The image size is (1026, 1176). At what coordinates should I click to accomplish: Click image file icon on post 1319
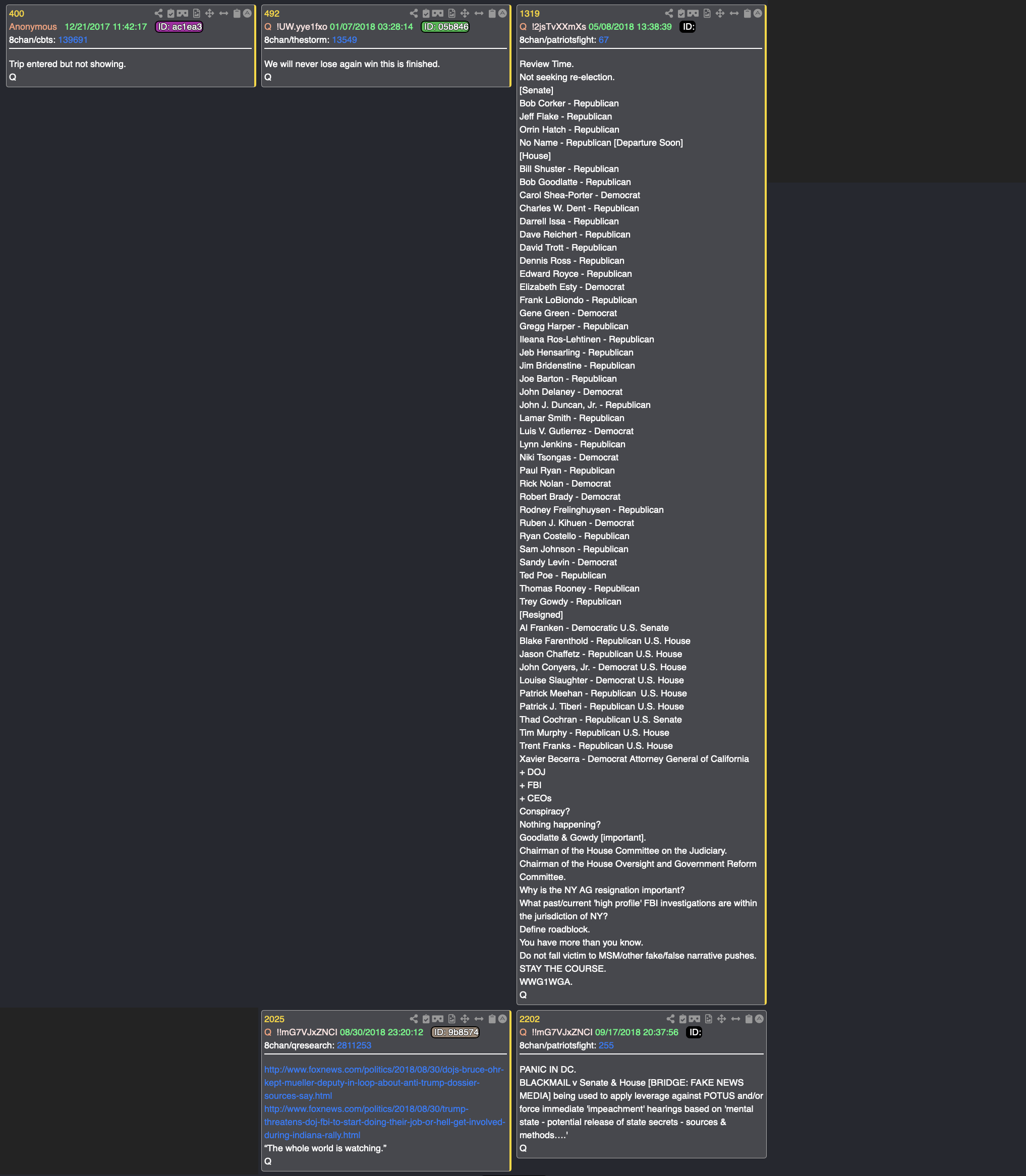click(707, 13)
